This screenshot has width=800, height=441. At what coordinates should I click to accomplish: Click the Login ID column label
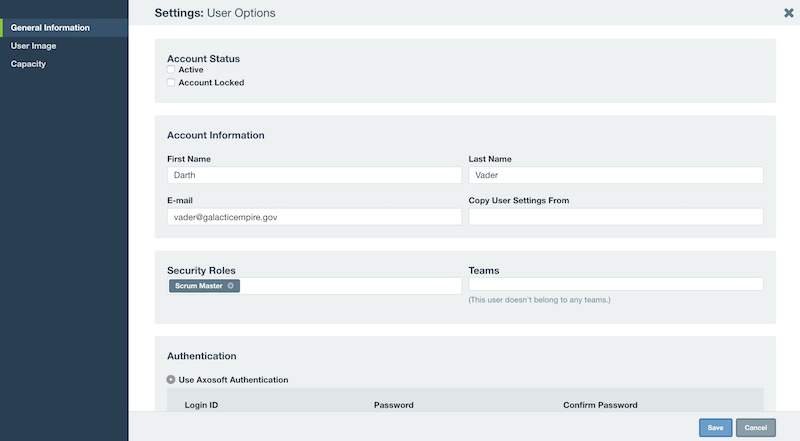pos(201,405)
